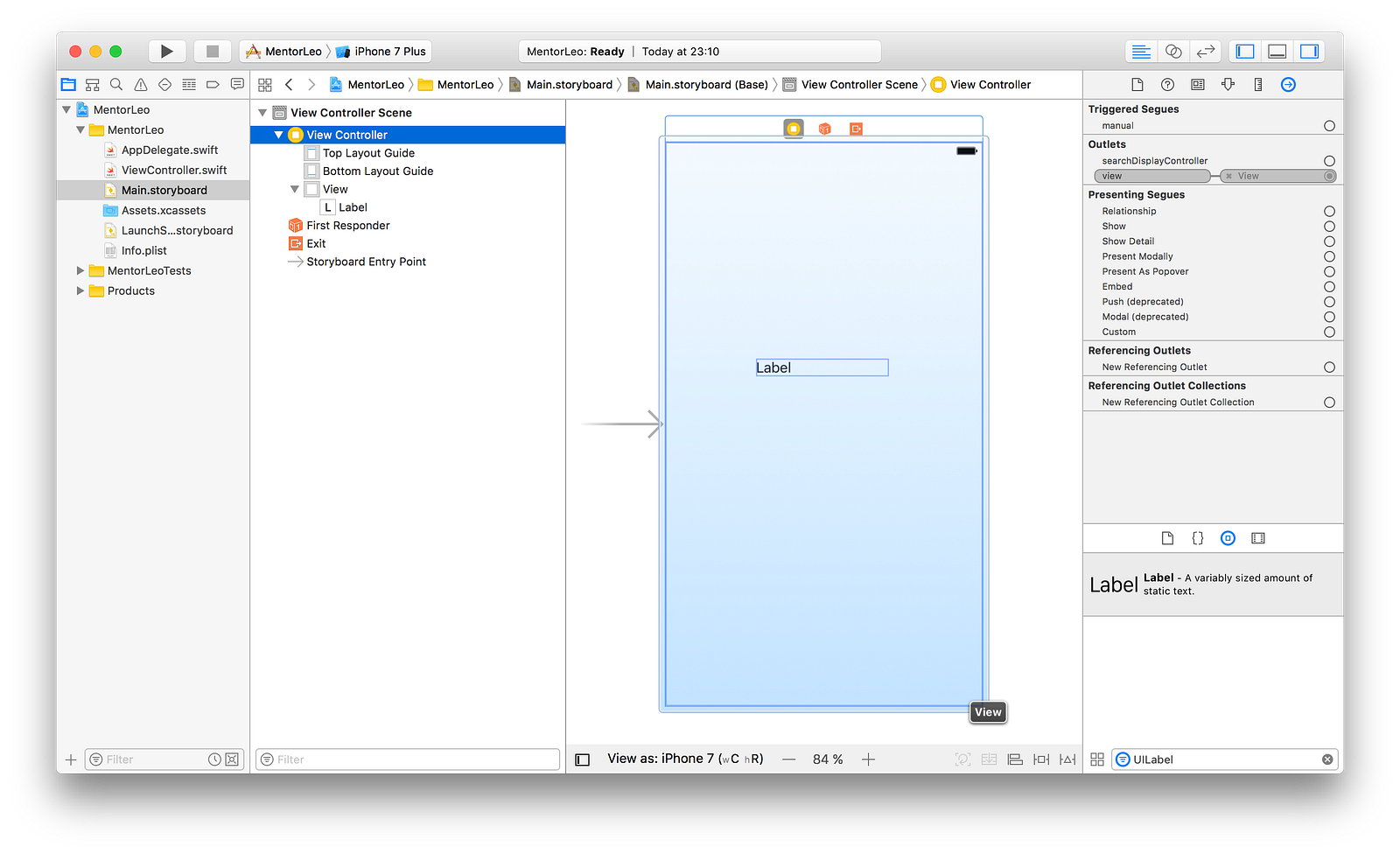This screenshot has width=1400, height=854.
Task: Show the Media library
Action: (1258, 538)
